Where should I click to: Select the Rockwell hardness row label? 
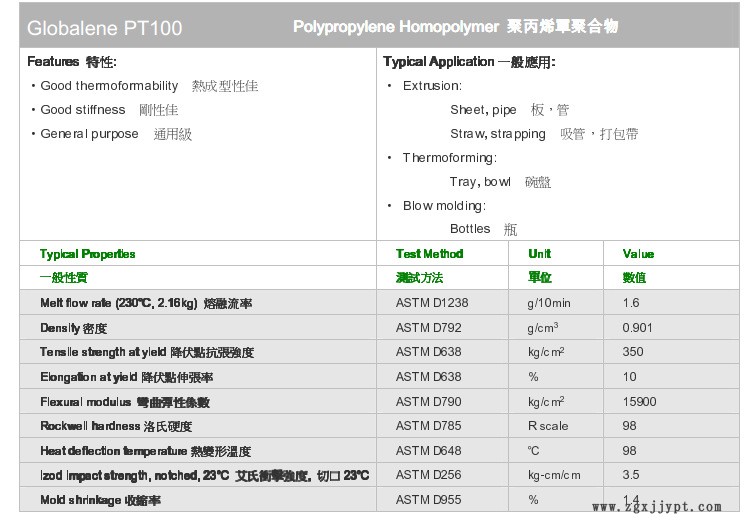pos(110,426)
